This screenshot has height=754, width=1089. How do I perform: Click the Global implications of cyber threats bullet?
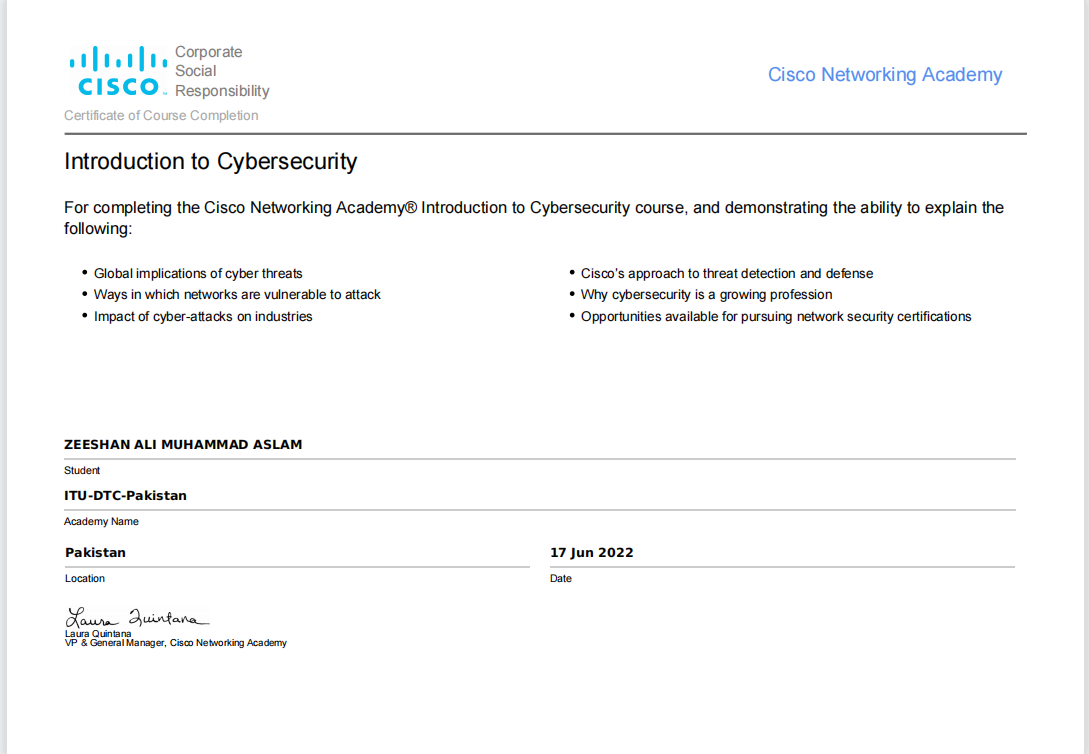(198, 274)
